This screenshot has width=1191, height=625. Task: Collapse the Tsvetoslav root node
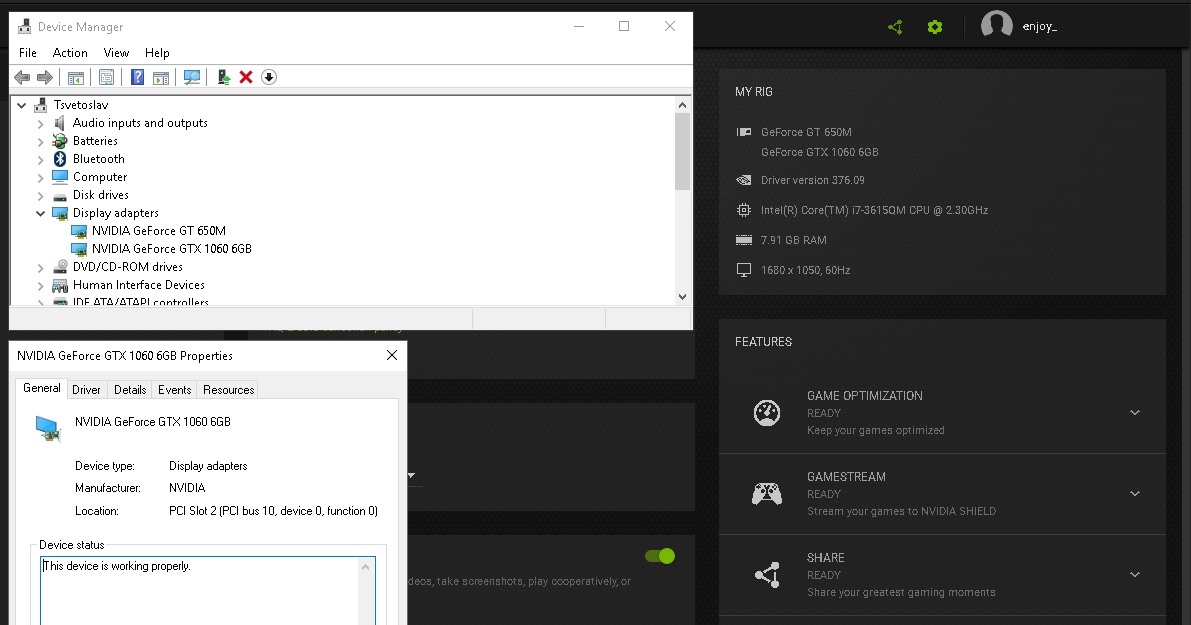(x=21, y=105)
